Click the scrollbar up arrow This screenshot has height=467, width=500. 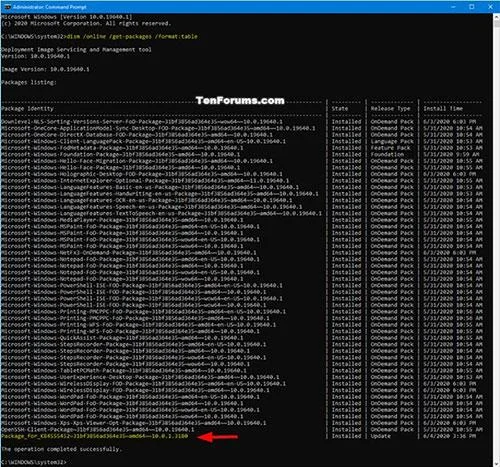496,17
